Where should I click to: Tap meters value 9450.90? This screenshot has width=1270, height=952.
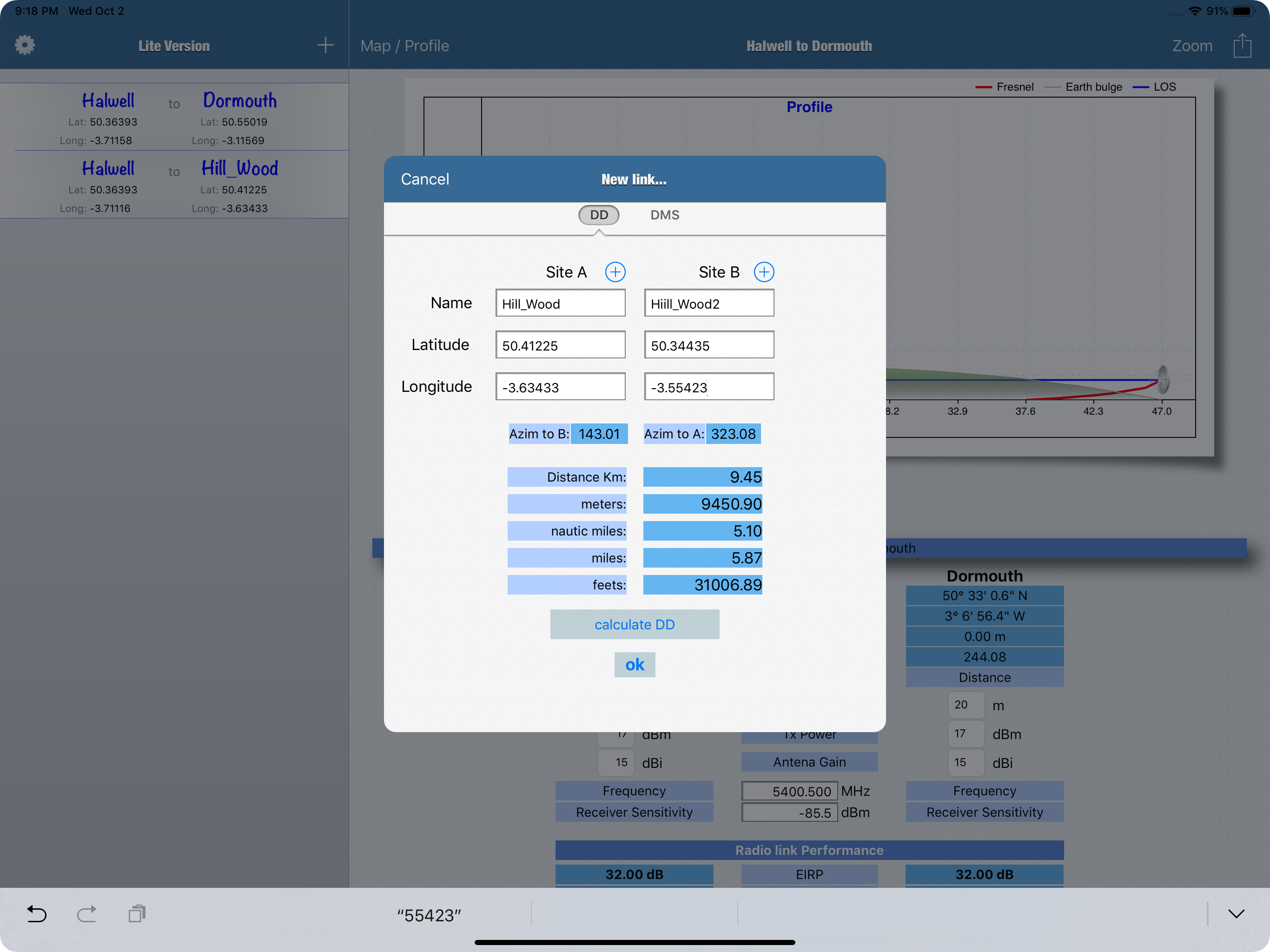(703, 503)
